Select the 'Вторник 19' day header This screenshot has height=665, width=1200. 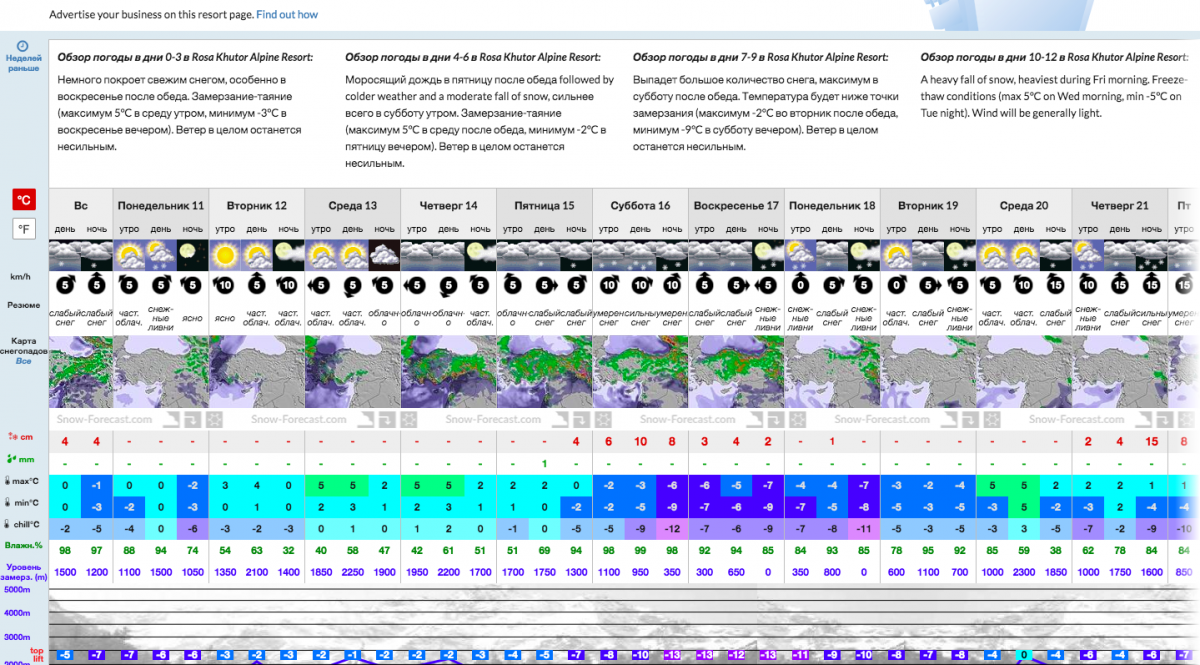[x=929, y=206]
